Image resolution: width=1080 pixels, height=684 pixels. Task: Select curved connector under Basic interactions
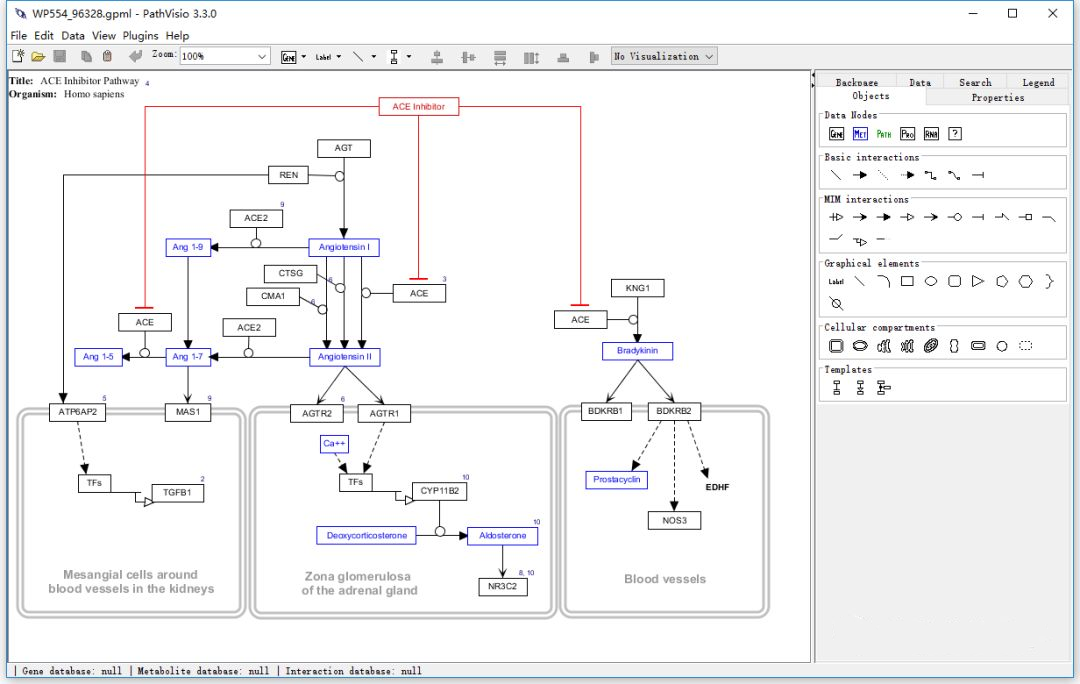(954, 175)
